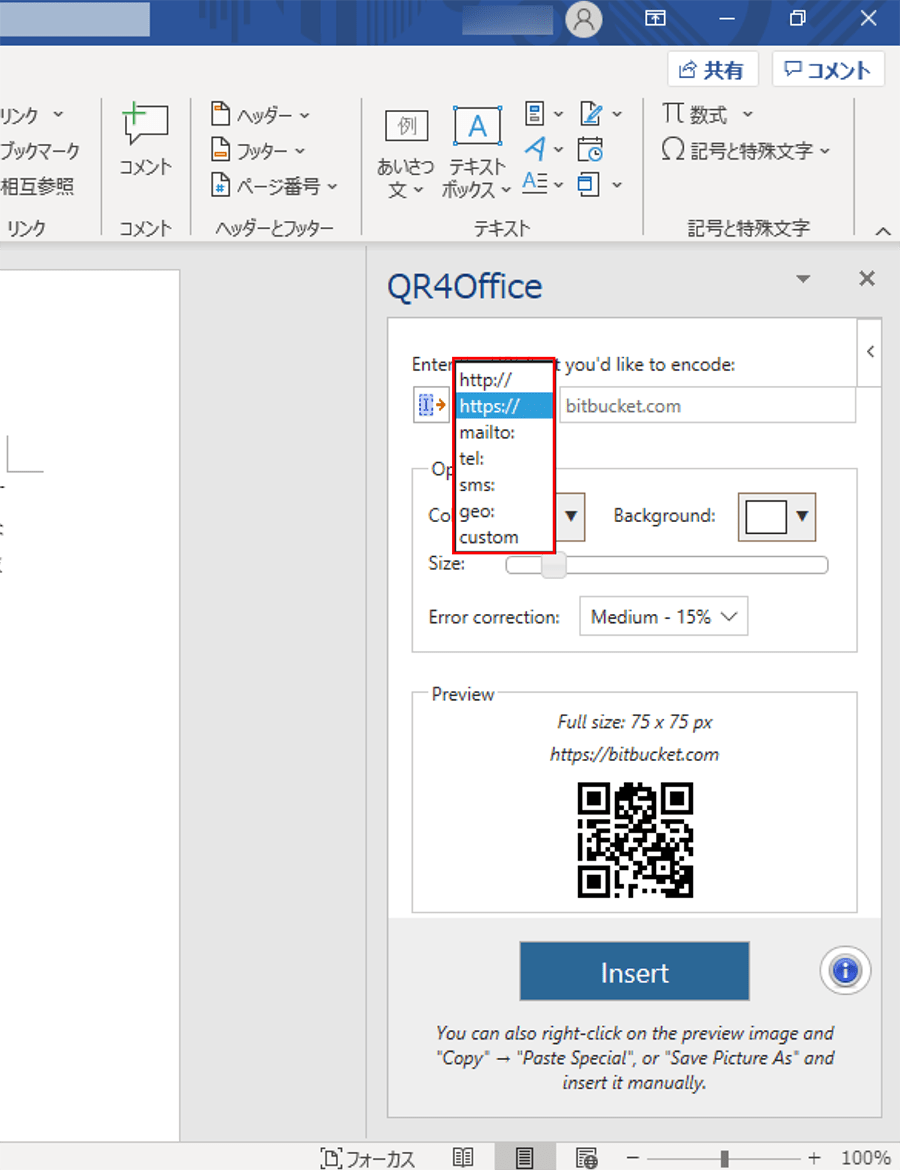Select sms: from the prefix list

(504, 485)
